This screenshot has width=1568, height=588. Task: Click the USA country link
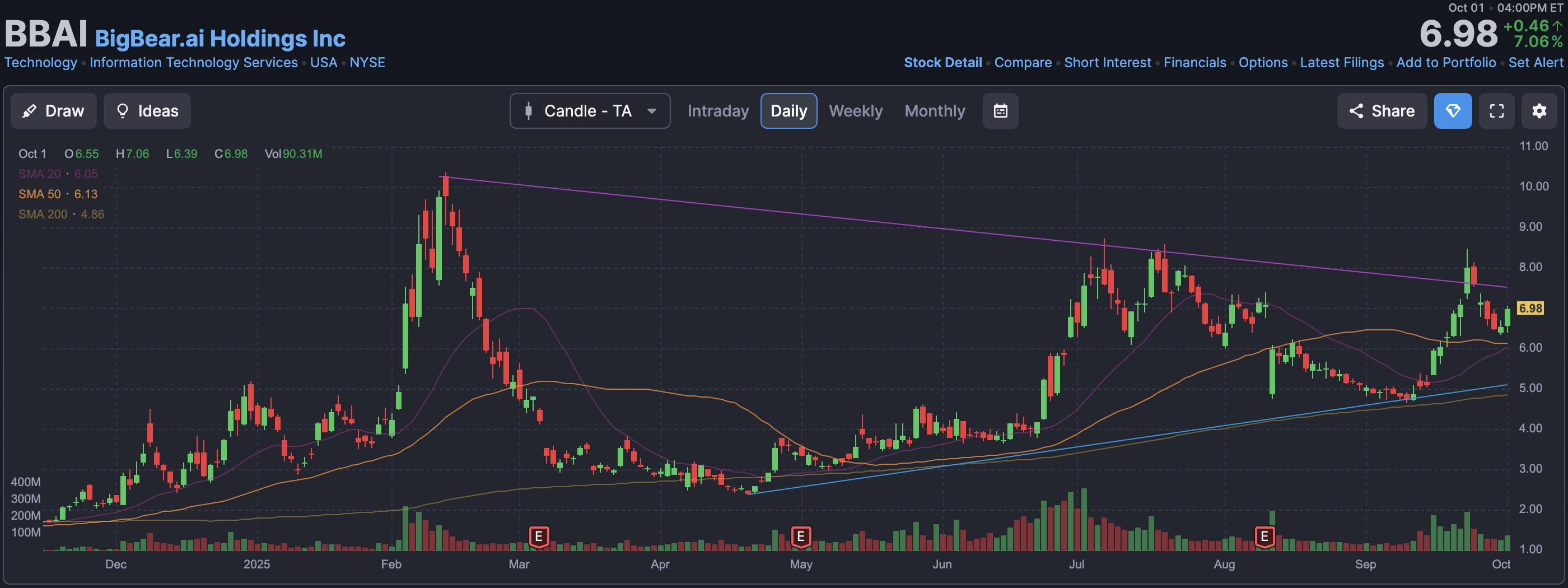[323, 63]
